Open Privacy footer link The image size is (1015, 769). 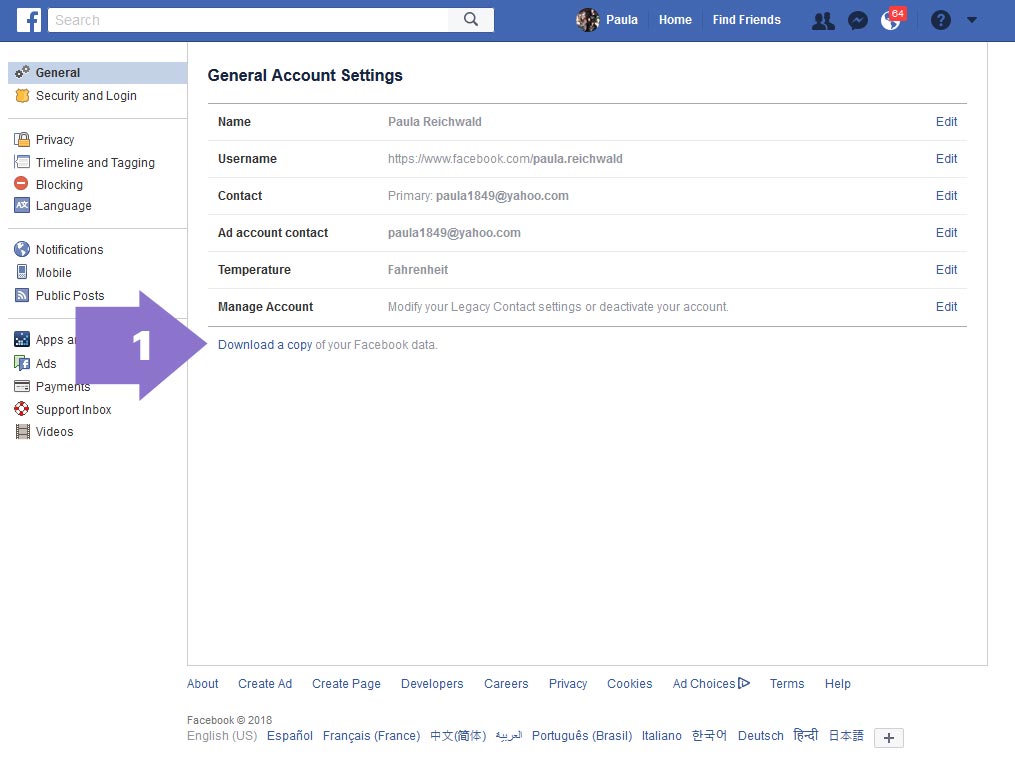[568, 684]
